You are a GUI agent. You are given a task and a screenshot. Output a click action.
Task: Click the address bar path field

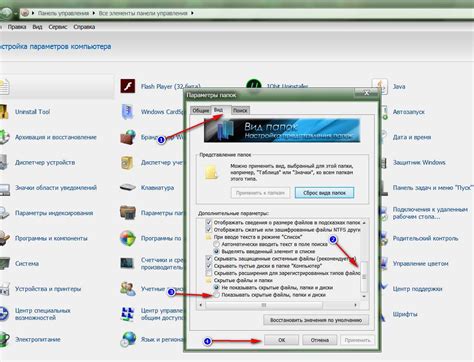(247, 13)
